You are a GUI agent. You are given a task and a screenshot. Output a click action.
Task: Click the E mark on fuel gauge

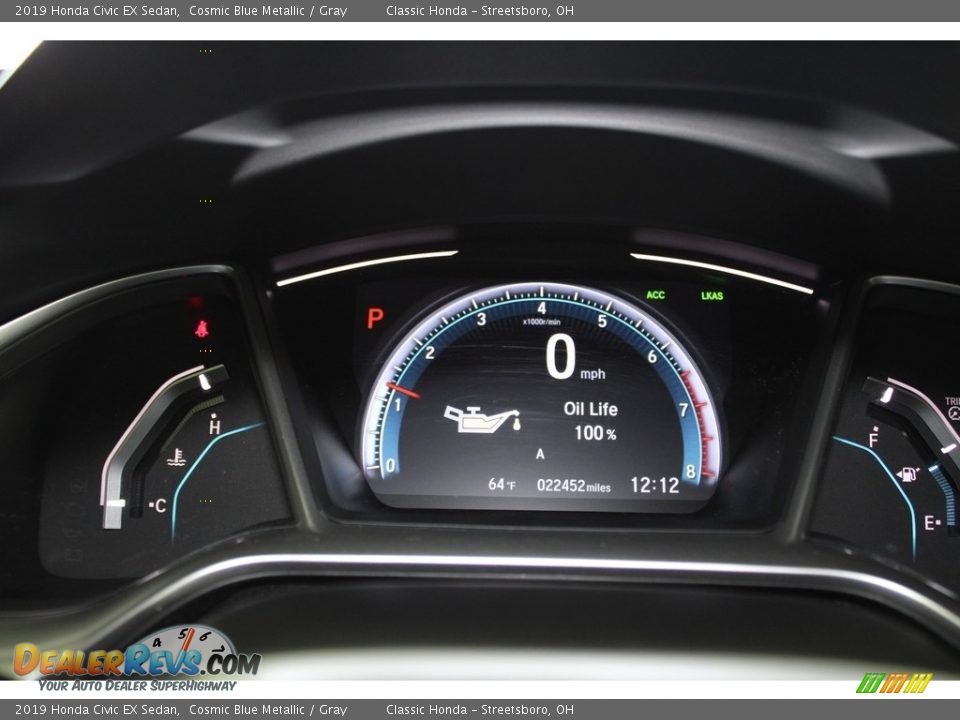click(929, 523)
